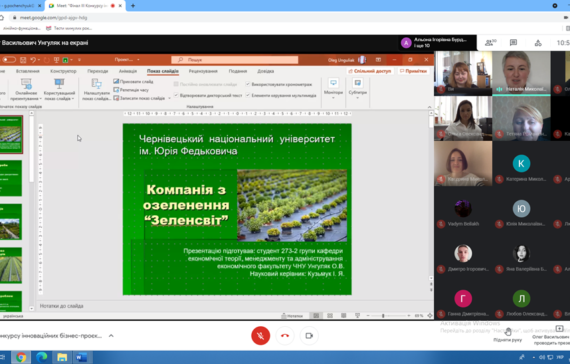Viewport: 570px width, 364px height.
Task: Start slideshow from status bar icon
Action: point(357,316)
